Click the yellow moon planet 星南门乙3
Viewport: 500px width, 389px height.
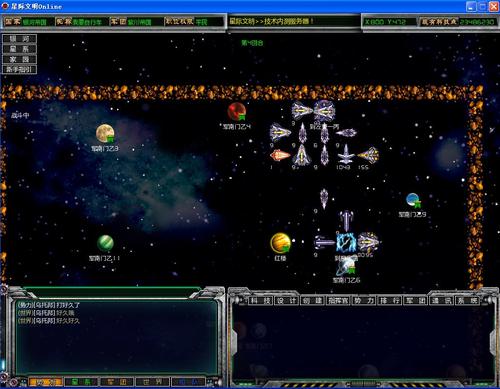(105, 133)
